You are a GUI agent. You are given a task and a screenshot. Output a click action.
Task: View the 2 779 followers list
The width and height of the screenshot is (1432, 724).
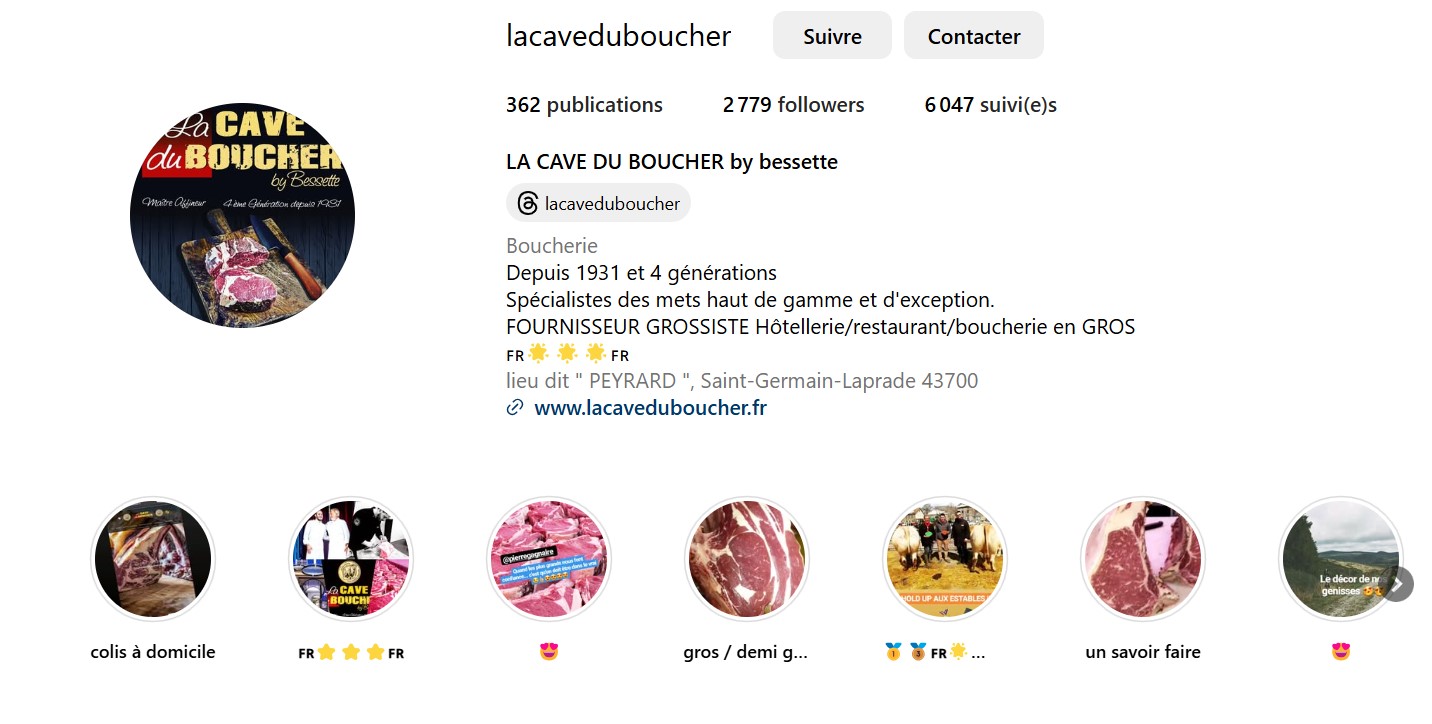click(x=793, y=105)
